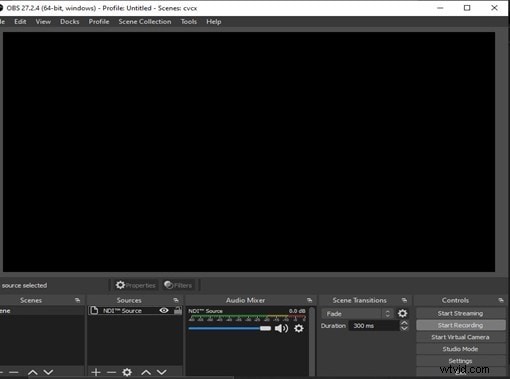
Task: Click the black preview canvas
Action: pos(249,152)
